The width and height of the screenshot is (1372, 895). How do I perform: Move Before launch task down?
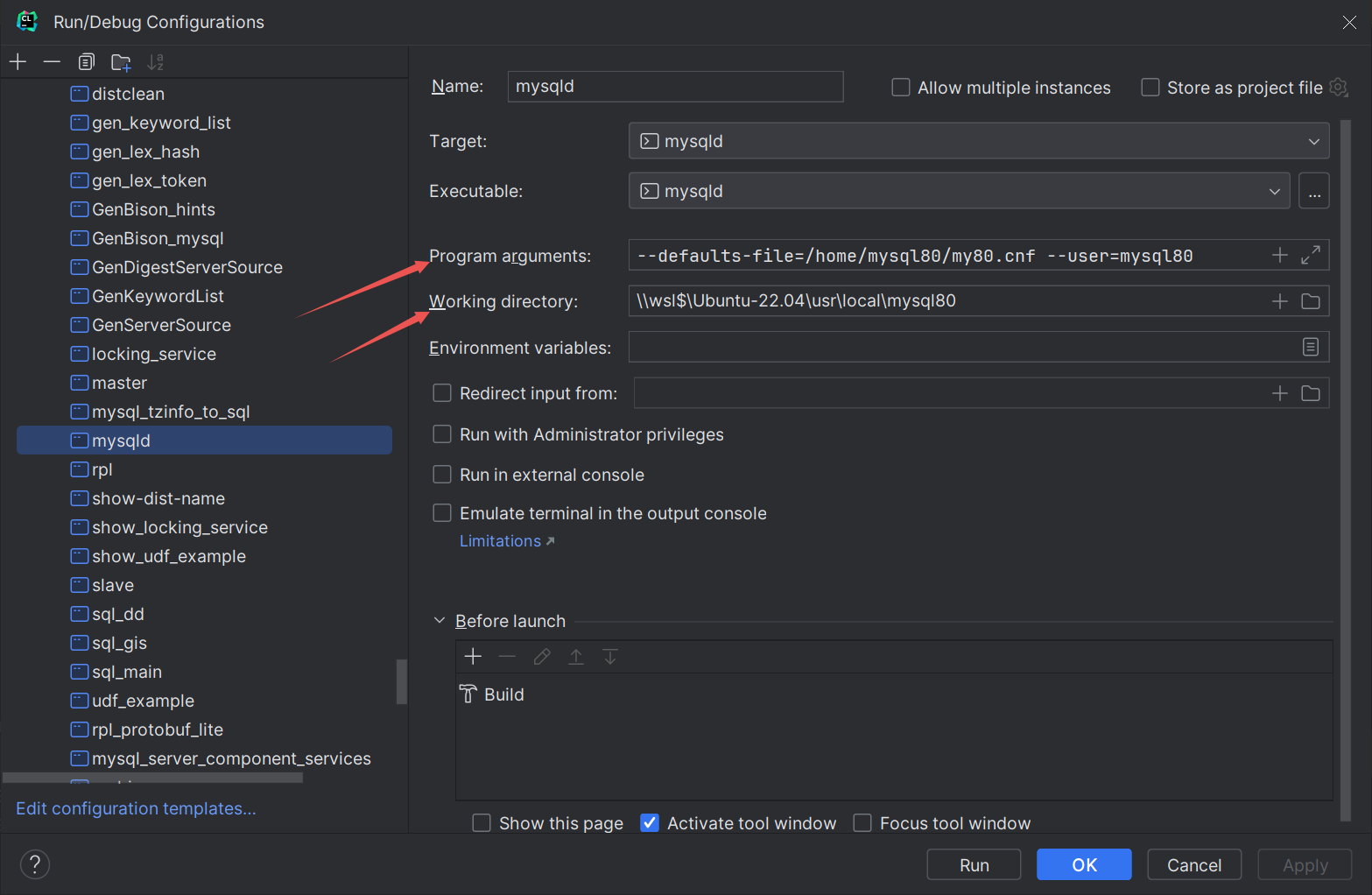pos(610,656)
